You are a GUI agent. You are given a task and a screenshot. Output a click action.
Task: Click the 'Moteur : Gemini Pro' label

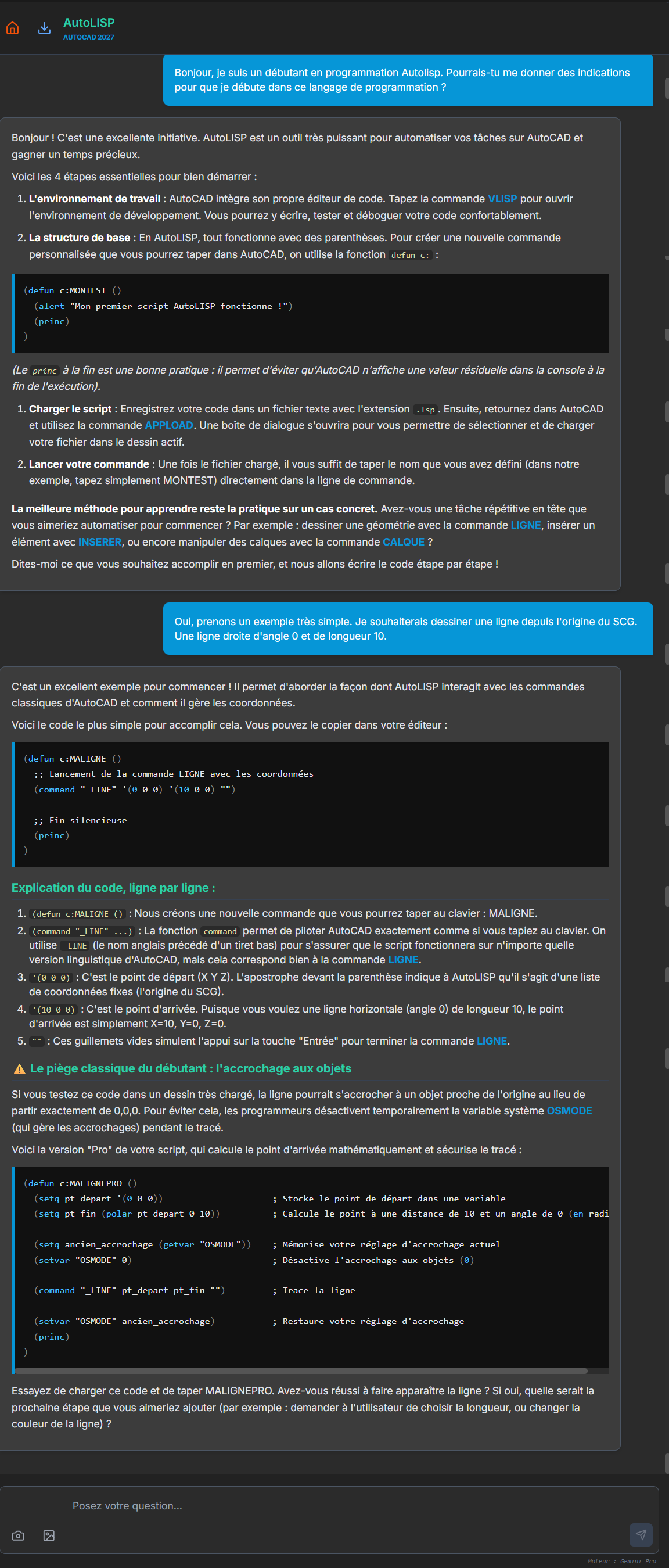pyautogui.click(x=621, y=1560)
